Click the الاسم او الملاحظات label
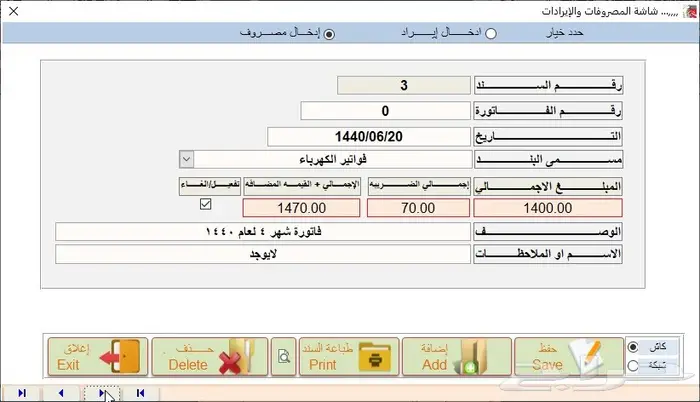Viewport: 700px width, 402px height. [548, 254]
